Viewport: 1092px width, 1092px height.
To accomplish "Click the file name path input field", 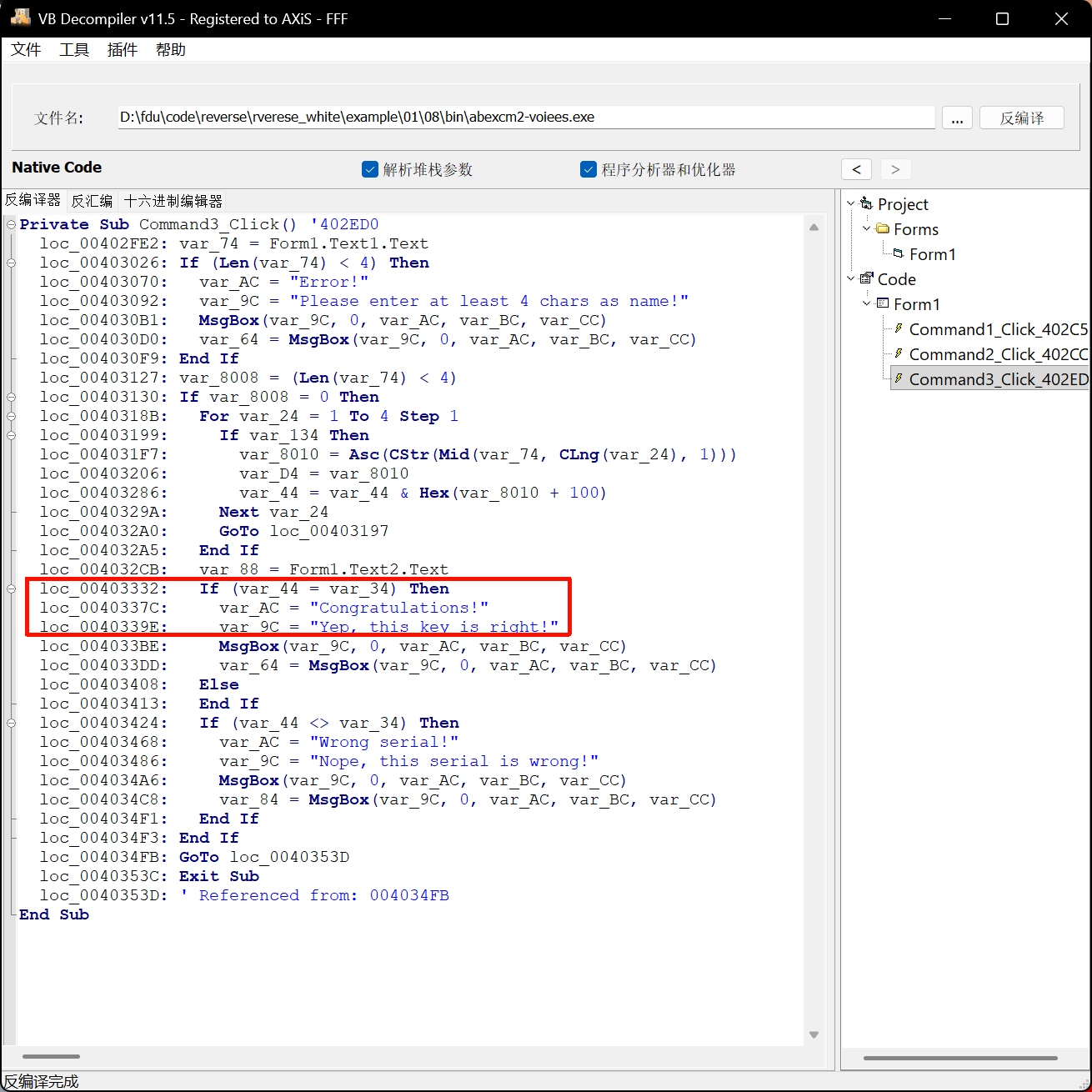I will 525,118.
